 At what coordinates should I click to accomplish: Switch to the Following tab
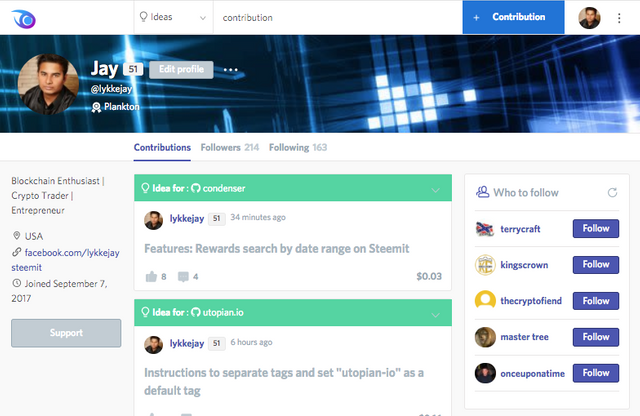click(x=298, y=147)
